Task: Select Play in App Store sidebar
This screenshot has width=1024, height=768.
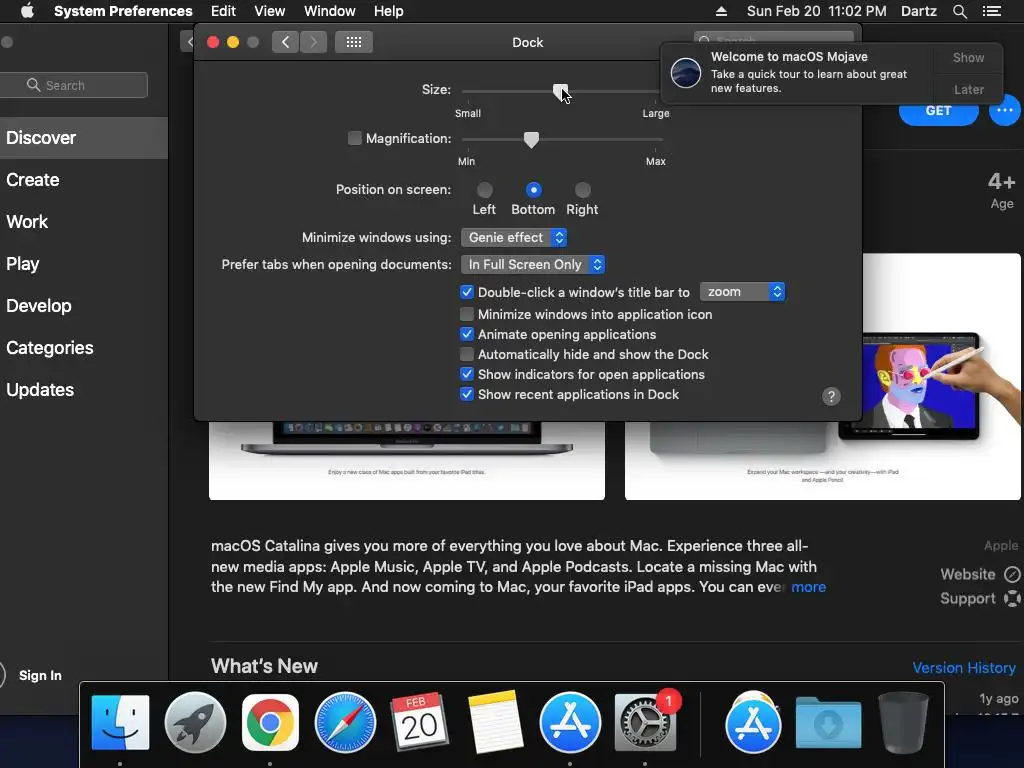Action: point(84,264)
